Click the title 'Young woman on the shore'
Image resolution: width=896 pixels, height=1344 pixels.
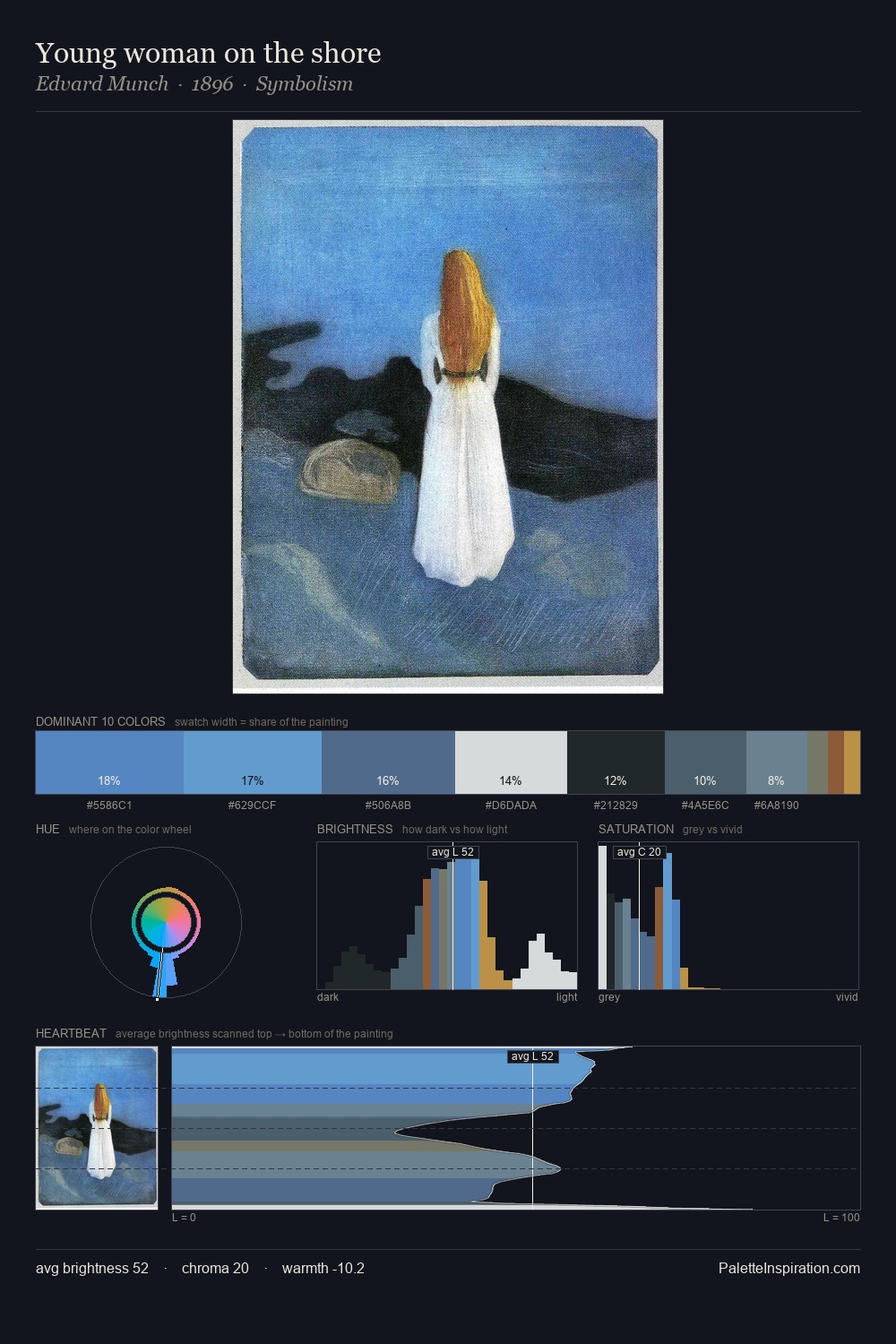[209, 54]
